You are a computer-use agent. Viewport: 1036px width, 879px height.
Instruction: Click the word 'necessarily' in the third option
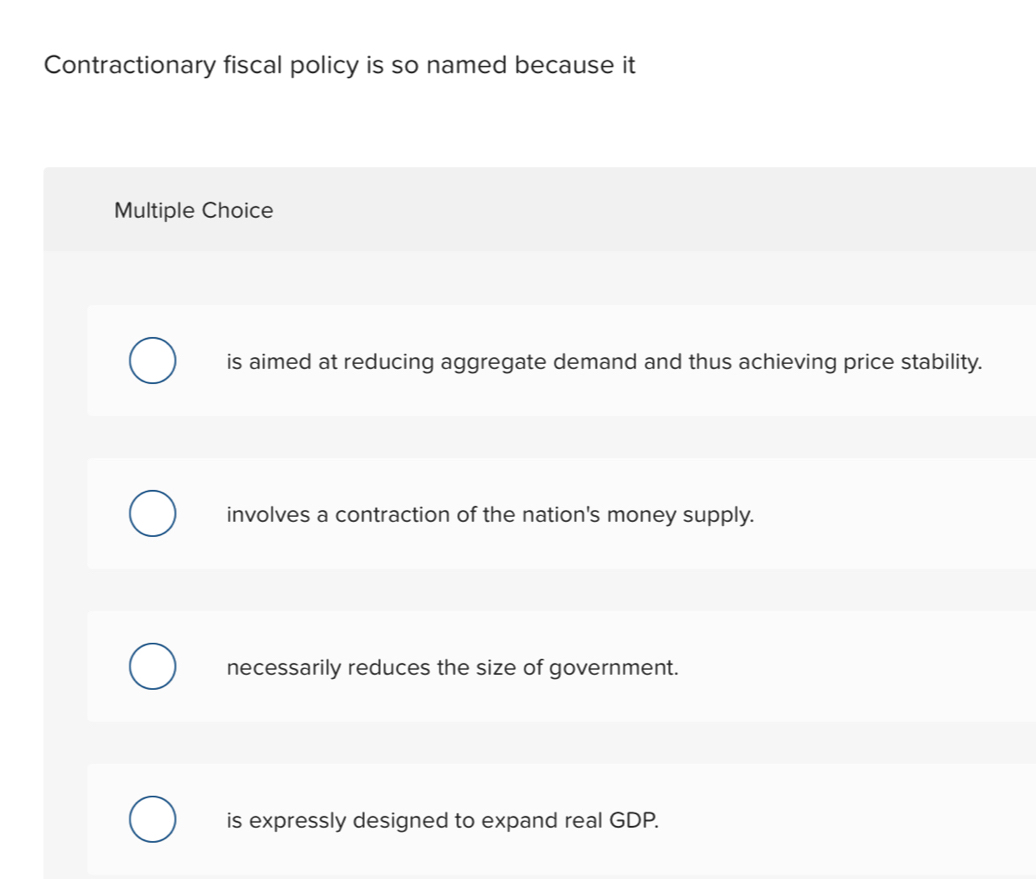(x=285, y=668)
